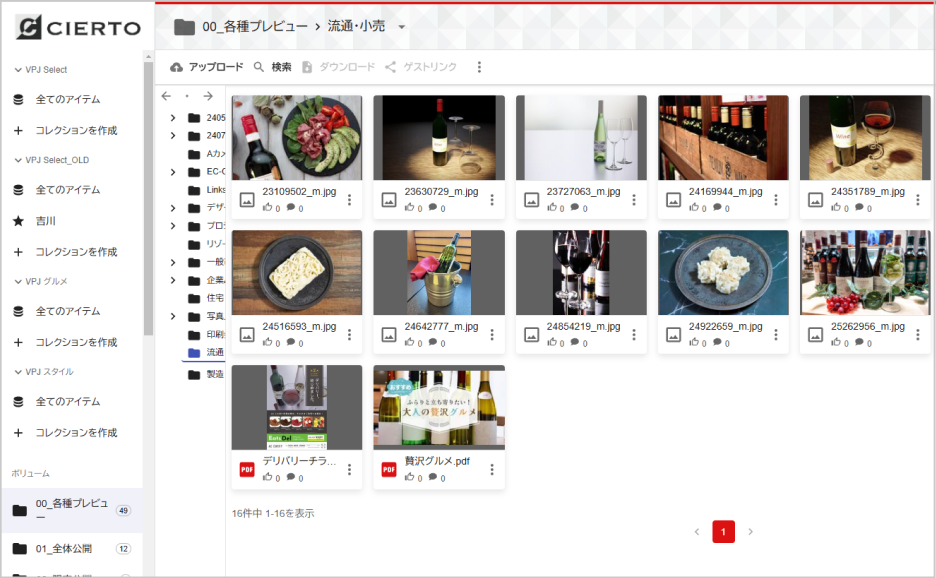The height and width of the screenshot is (578, 936).
Task: Expand the 2405 folder in the tree
Action: click(x=173, y=117)
